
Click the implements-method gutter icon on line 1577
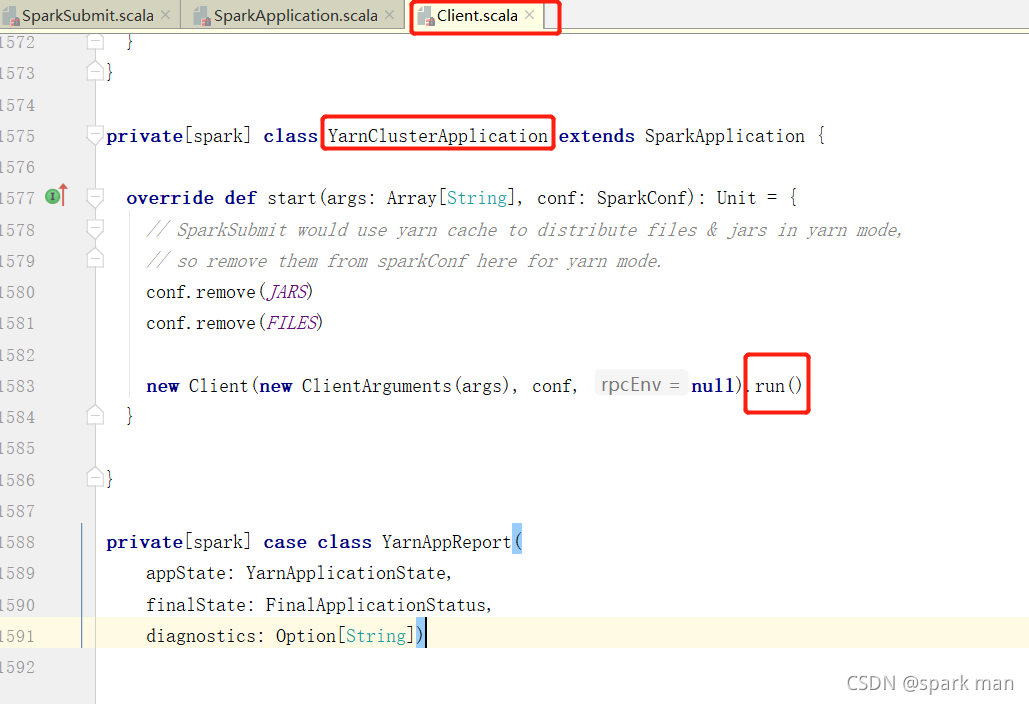click(56, 196)
